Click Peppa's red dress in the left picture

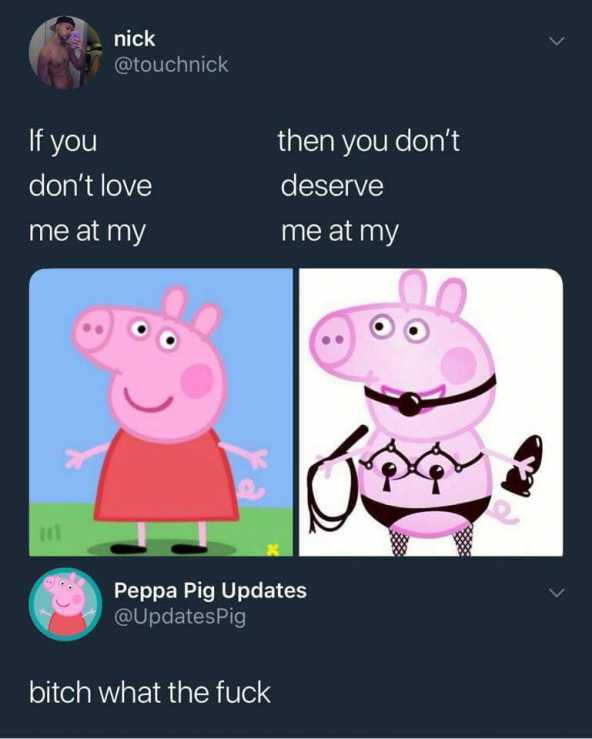pyautogui.click(x=166, y=476)
